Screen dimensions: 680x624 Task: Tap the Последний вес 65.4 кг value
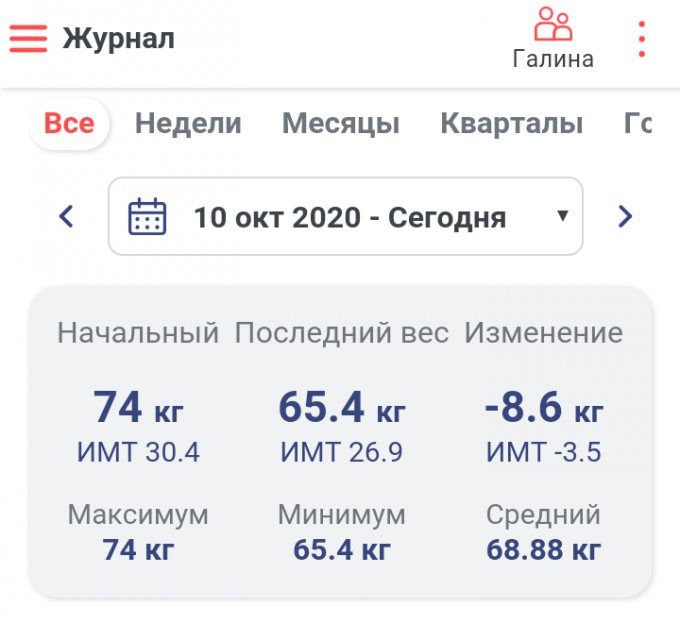click(x=341, y=408)
